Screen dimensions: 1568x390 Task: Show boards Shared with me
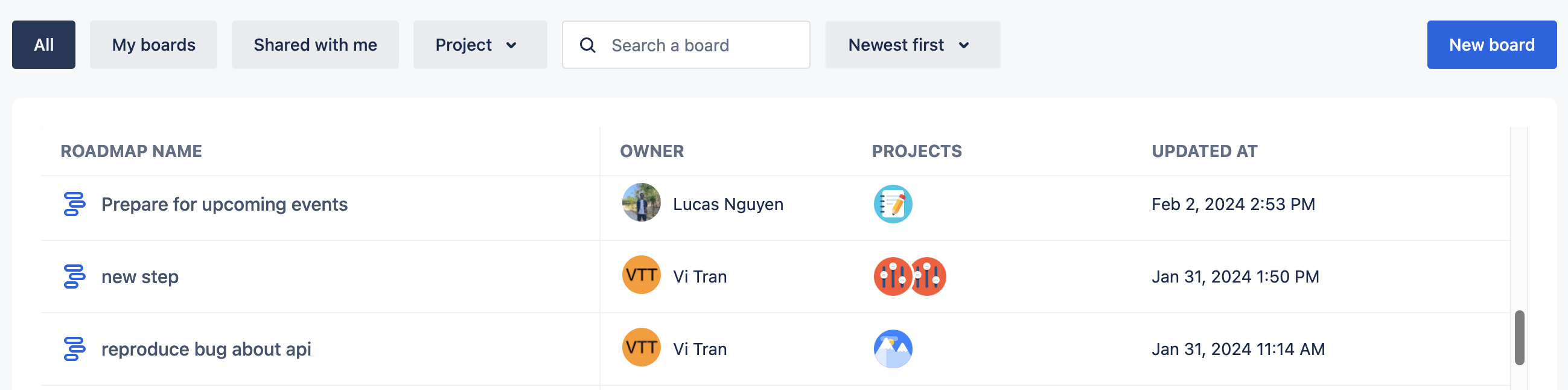314,45
